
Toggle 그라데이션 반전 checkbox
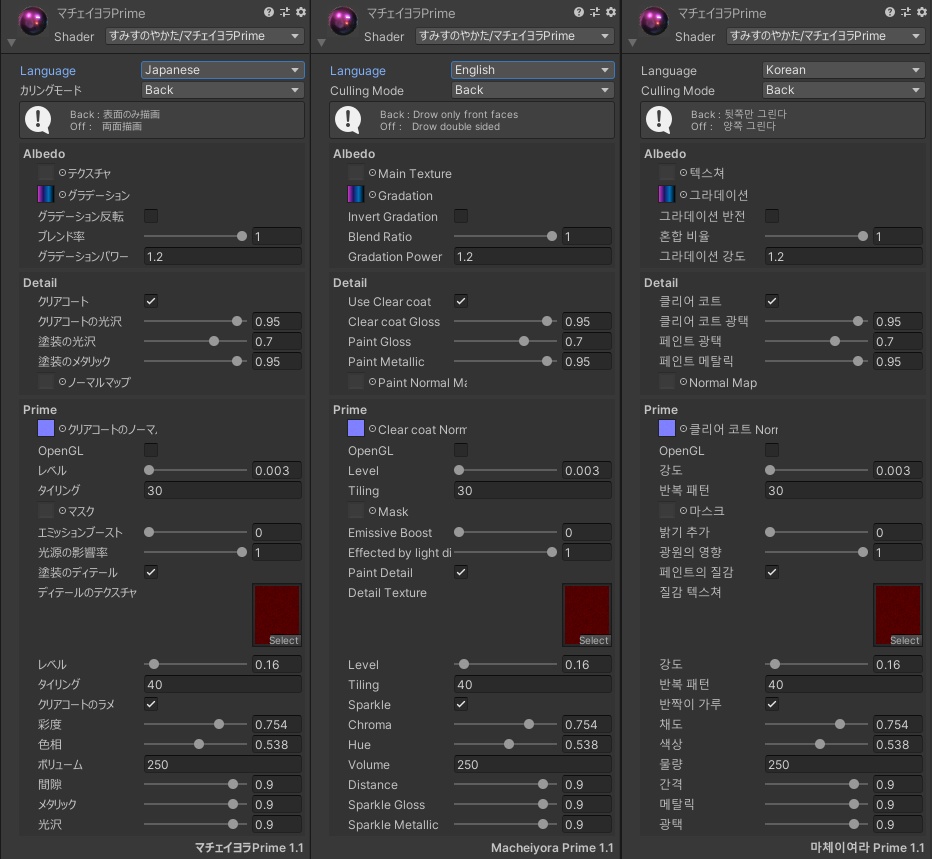tap(772, 216)
